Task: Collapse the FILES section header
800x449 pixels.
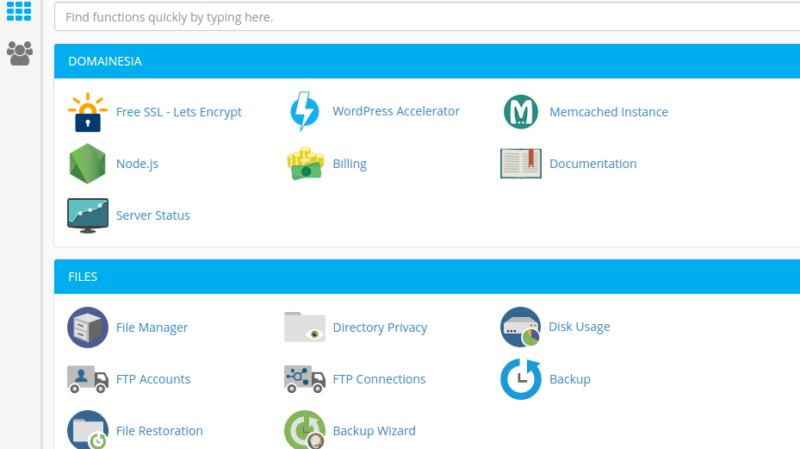Action: pyautogui.click(x=427, y=277)
